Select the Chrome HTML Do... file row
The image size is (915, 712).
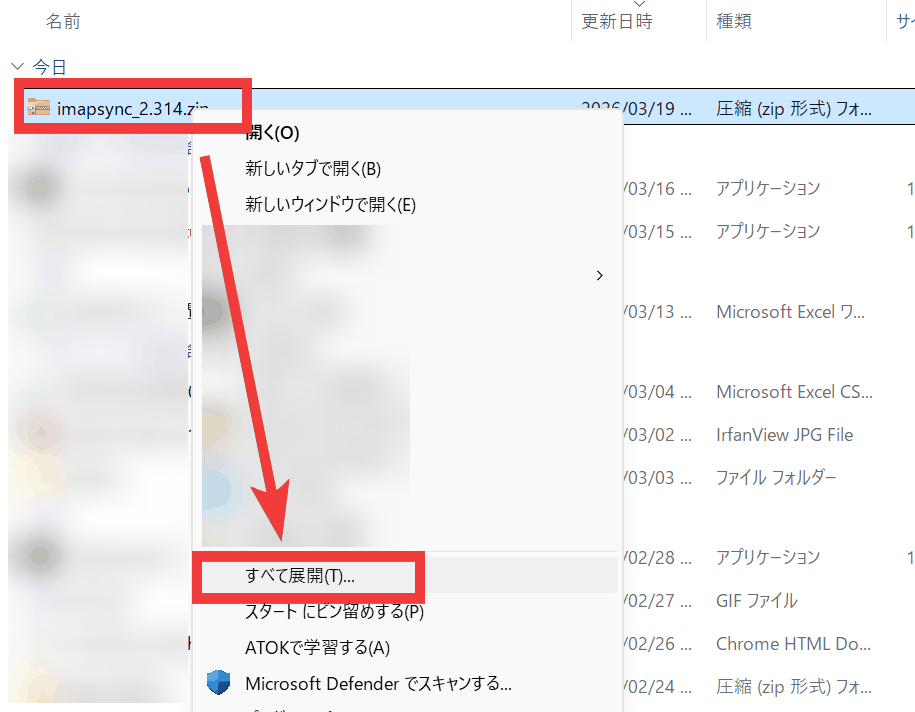point(793,645)
